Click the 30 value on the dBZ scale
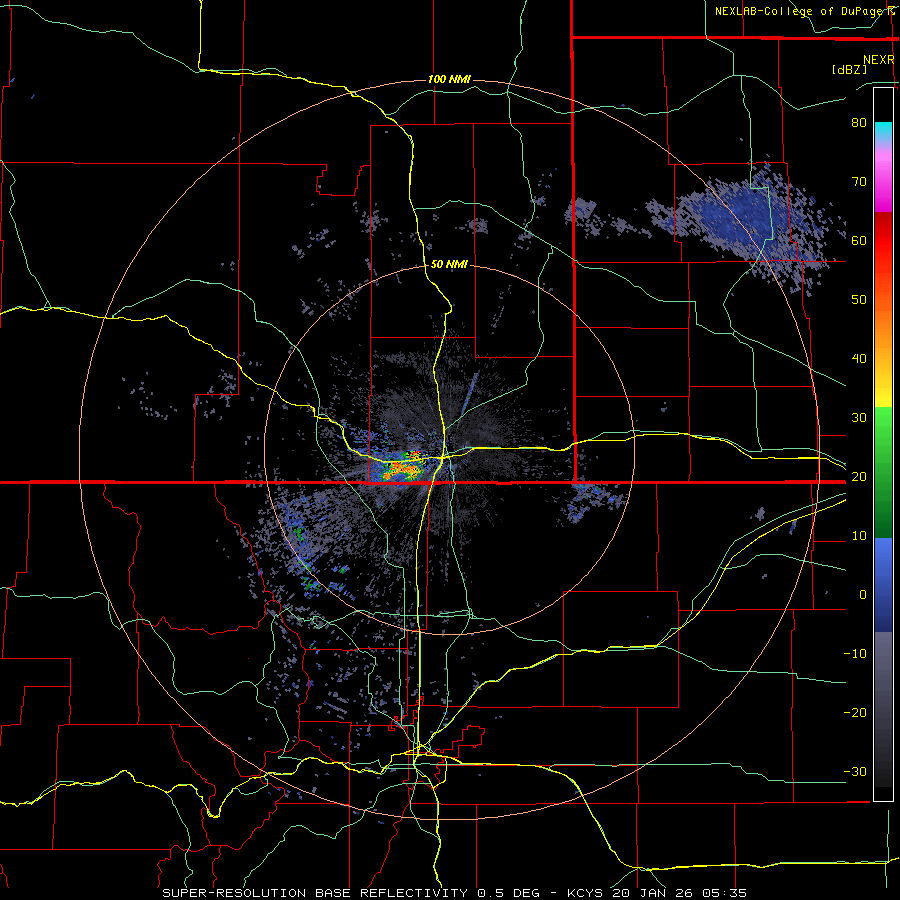 [x=859, y=418]
